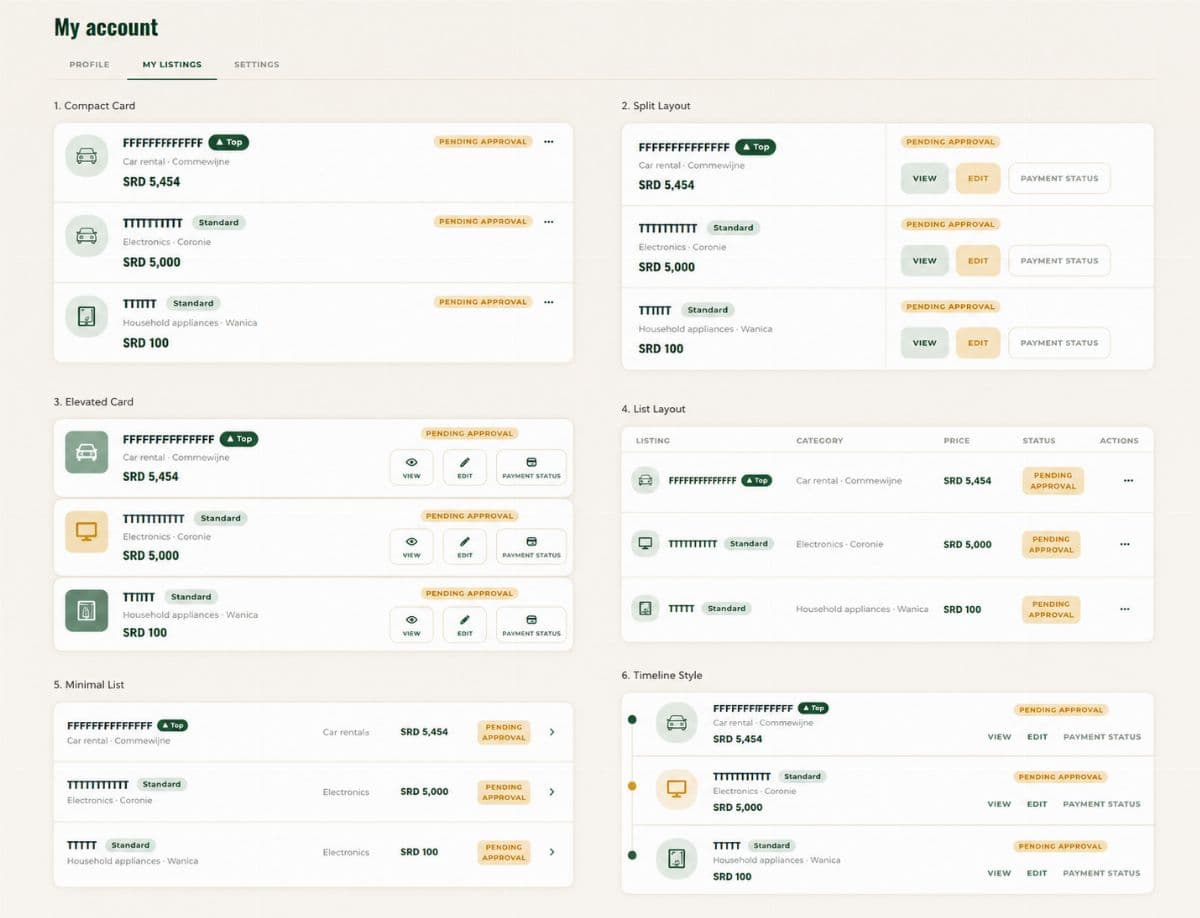
Task: Click Payment Status card icon for SRD 5,000 Elevated Card
Action: (x=531, y=541)
